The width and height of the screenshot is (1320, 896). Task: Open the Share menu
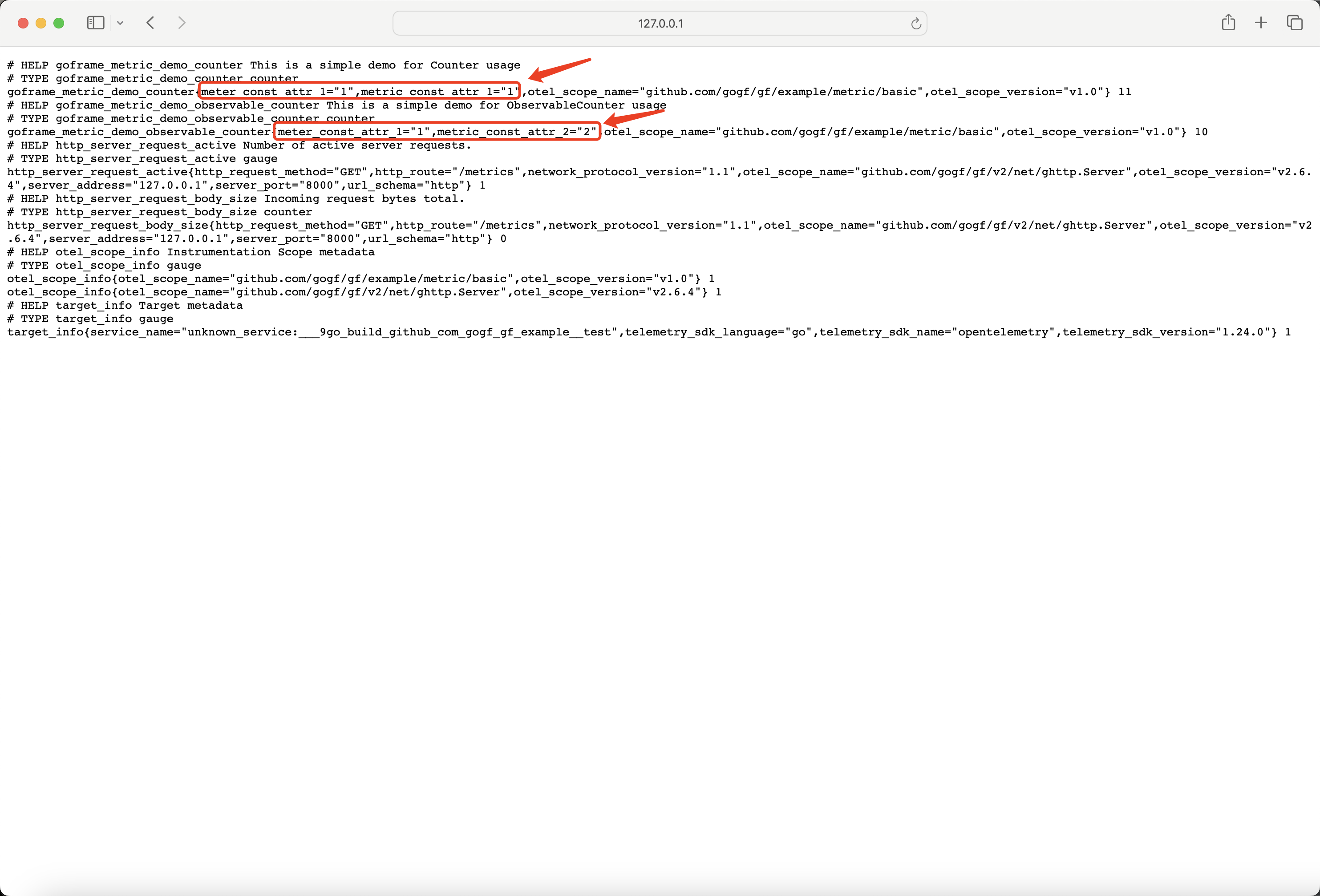[x=1228, y=23]
